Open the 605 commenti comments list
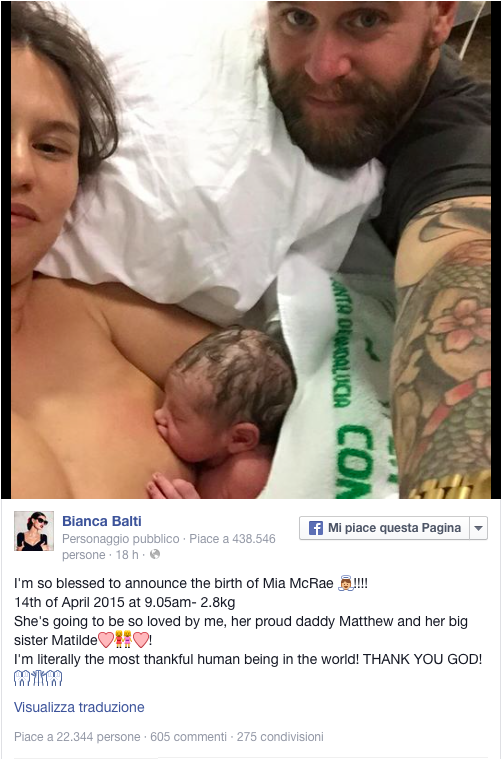Image resolution: width=503 pixels, height=759 pixels. pyautogui.click(x=188, y=737)
